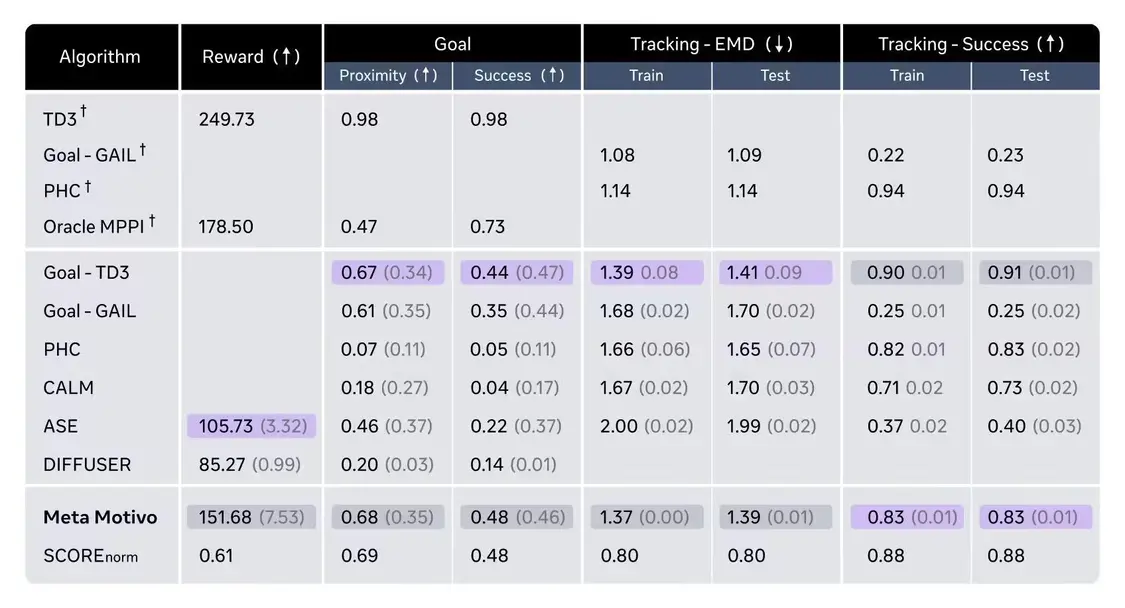This screenshot has height=608, width=1125.
Task: Click the purple-highlighted ASE reward cell 105.73
Action: [x=251, y=426]
